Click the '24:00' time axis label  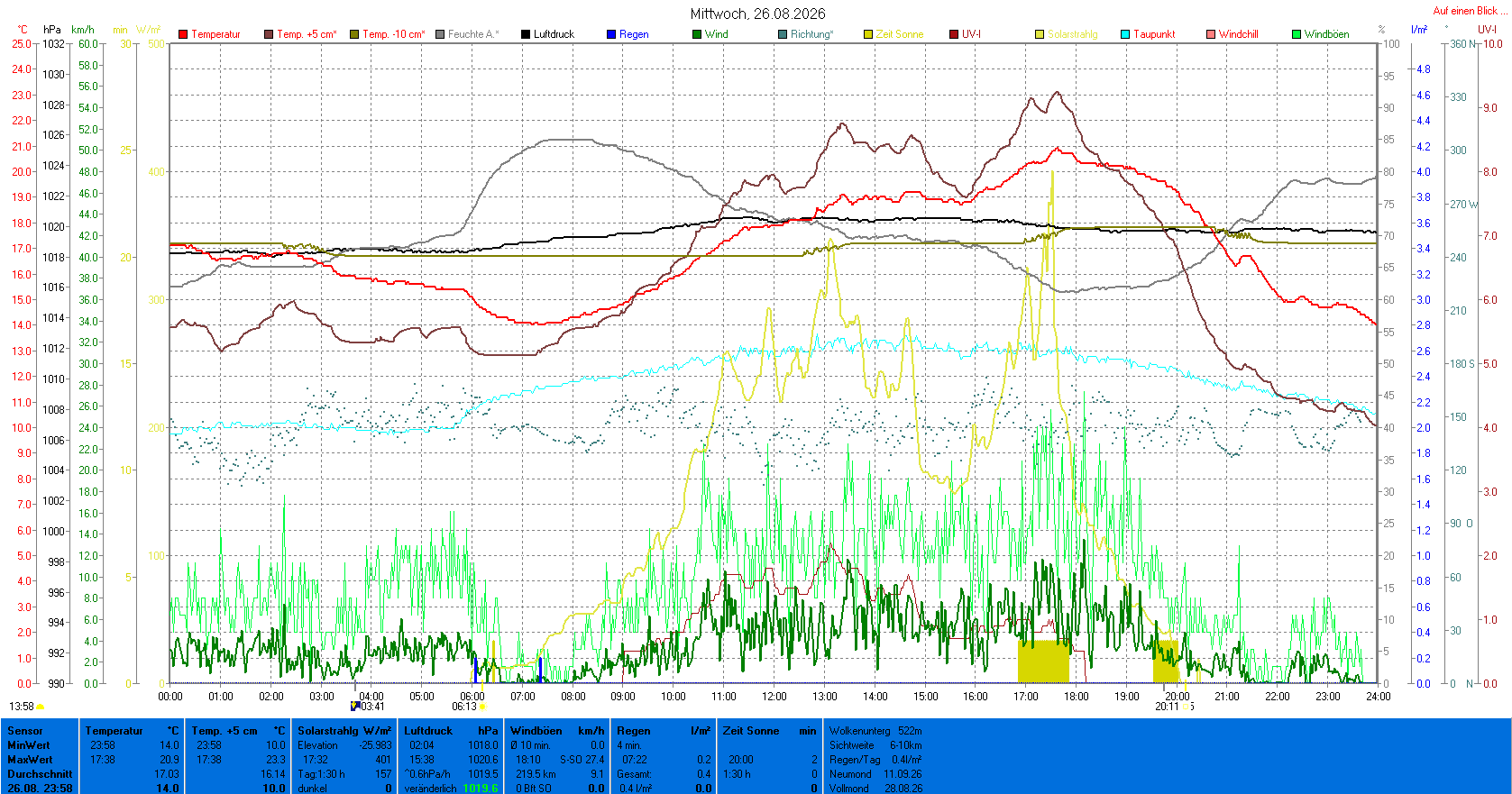coord(1378,696)
